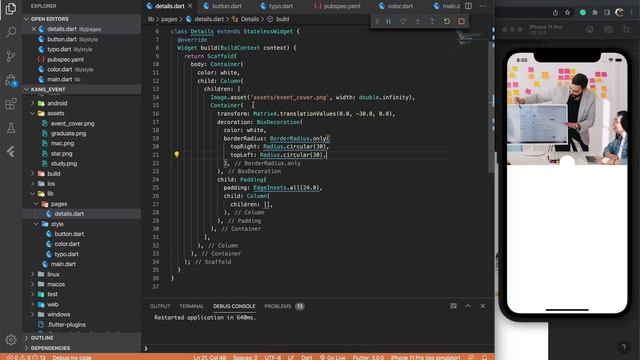This screenshot has width=640, height=360.
Task: Open the Search view in activity bar
Action: coord(11,32)
